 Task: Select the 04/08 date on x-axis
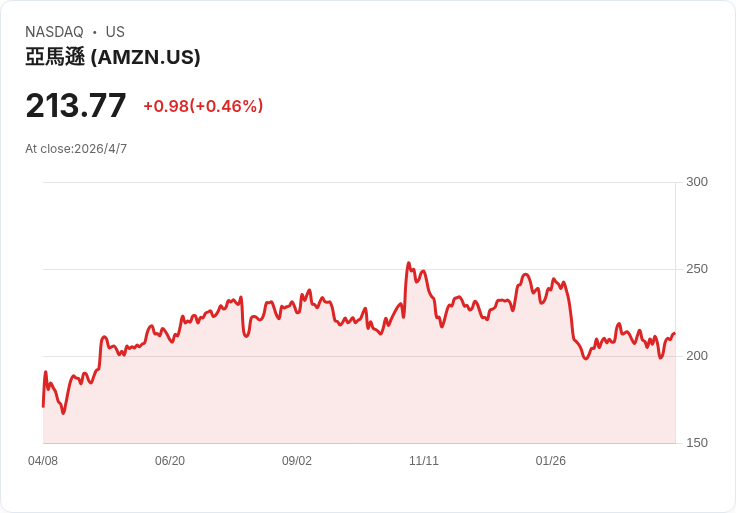click(x=43, y=461)
